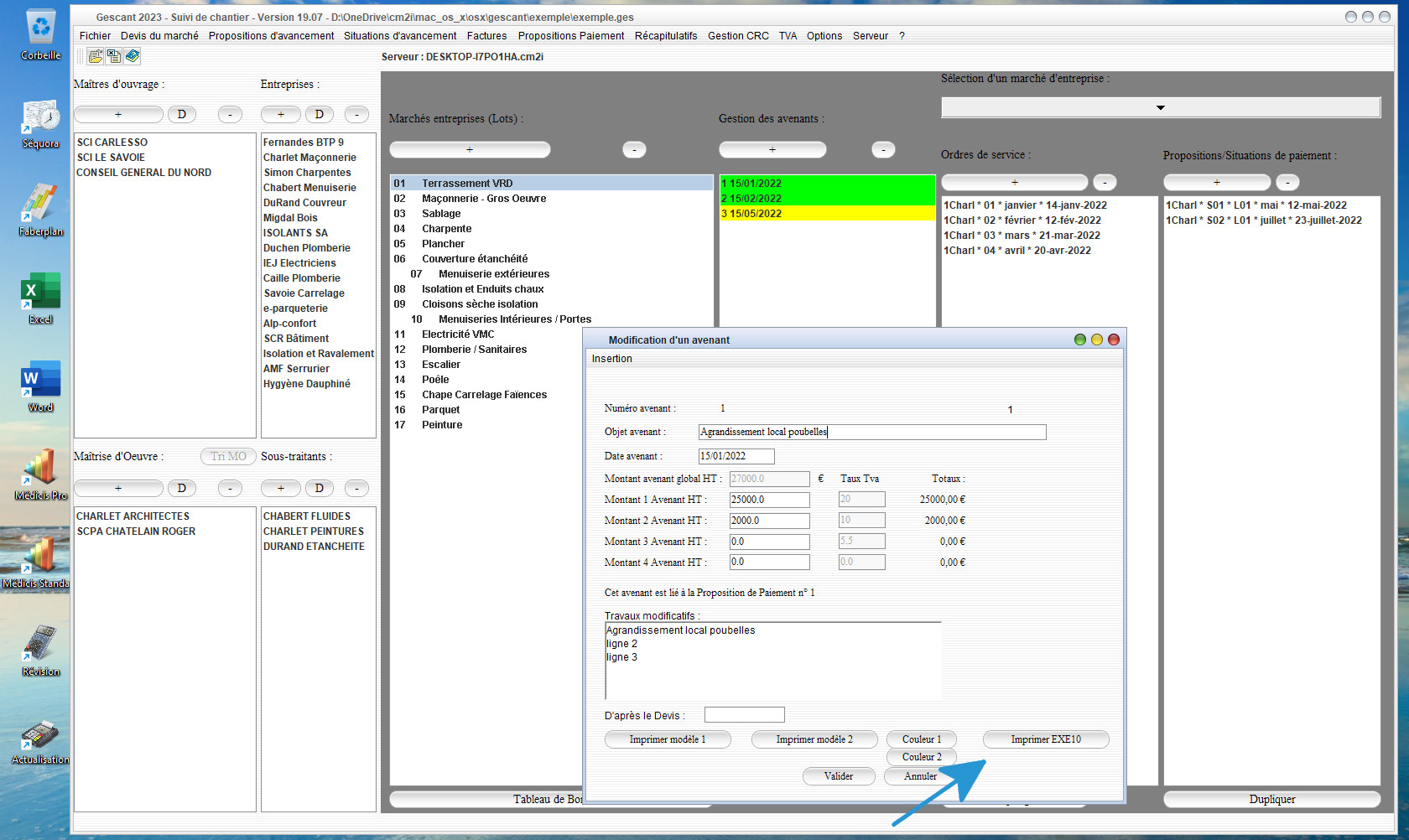Open a project file with folder toolbar icon
This screenshot has height=840, width=1409.
(x=96, y=56)
